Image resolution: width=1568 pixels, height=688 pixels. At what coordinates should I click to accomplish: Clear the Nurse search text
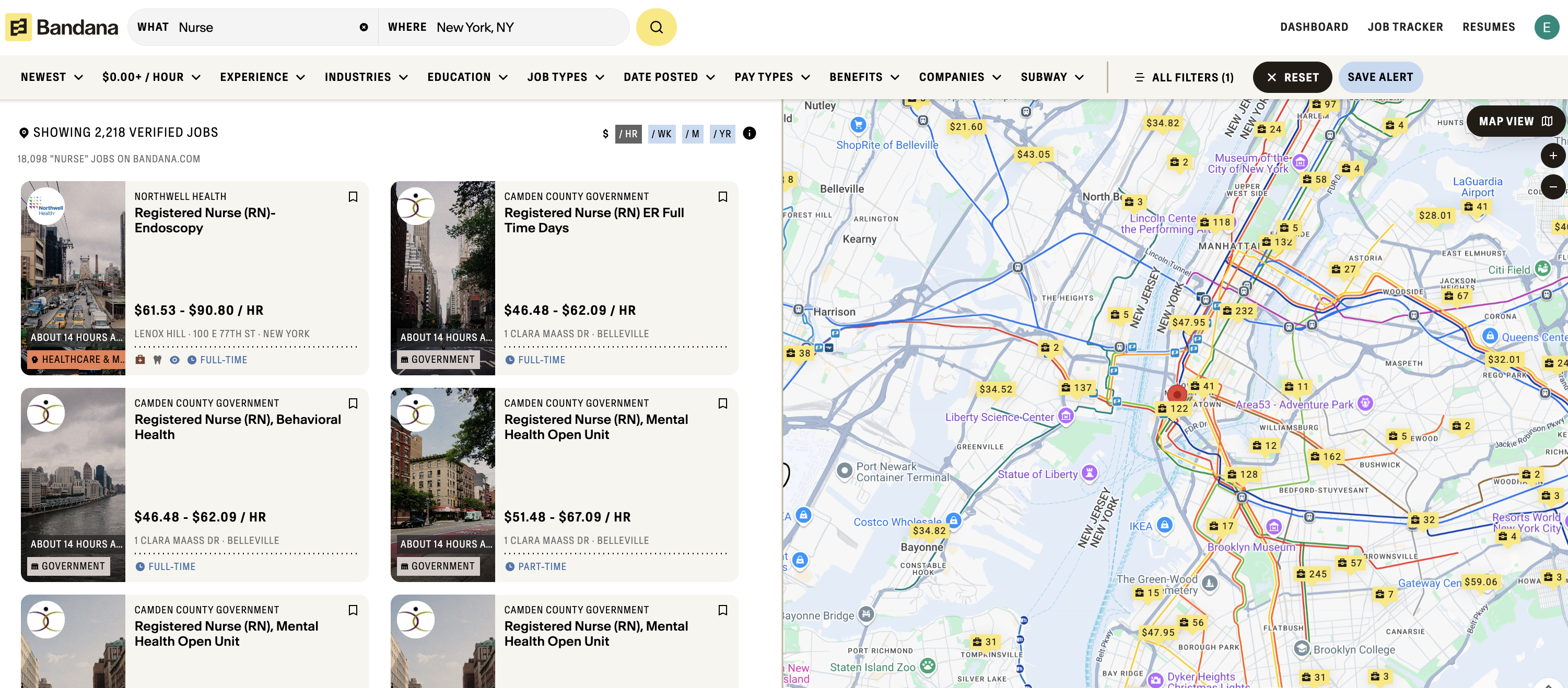point(364,27)
